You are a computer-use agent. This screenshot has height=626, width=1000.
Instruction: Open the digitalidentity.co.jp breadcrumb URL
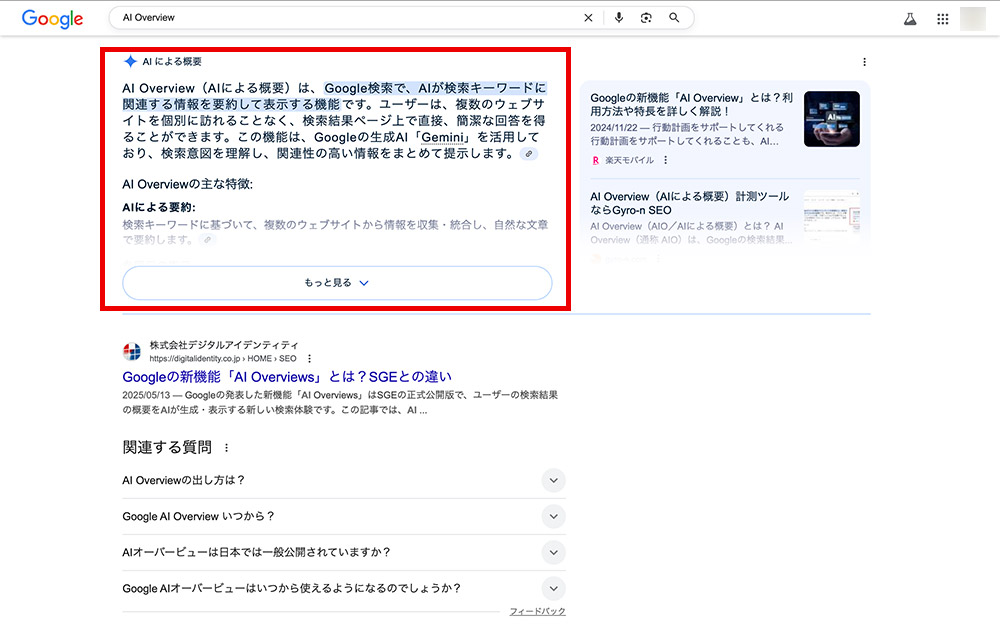[223, 359]
